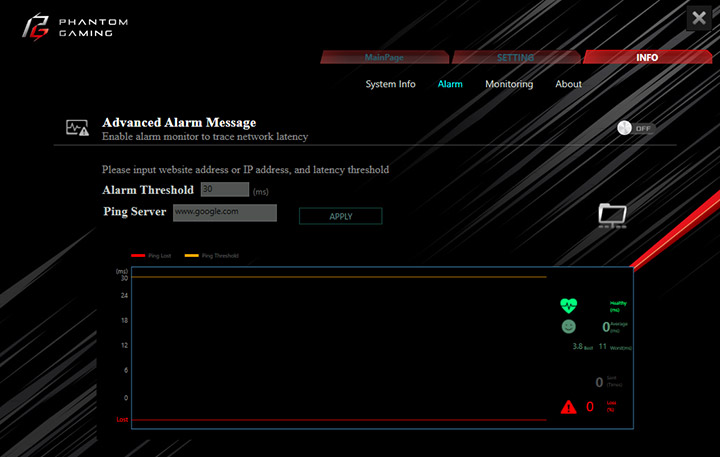Open the System Info sub-tab
Viewport: 720px width, 457px height.
pyautogui.click(x=390, y=84)
